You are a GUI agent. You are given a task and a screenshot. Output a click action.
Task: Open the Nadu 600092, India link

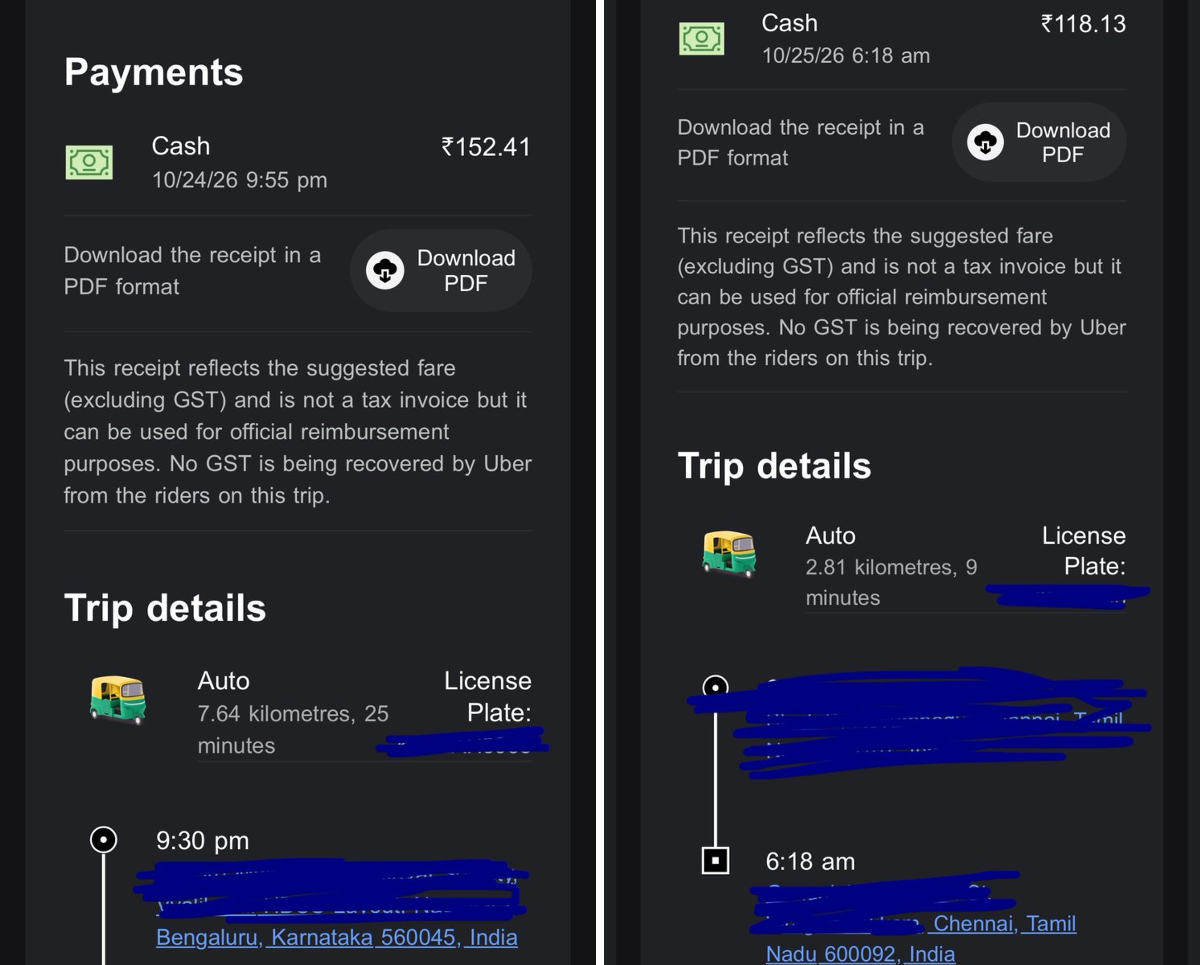click(860, 953)
